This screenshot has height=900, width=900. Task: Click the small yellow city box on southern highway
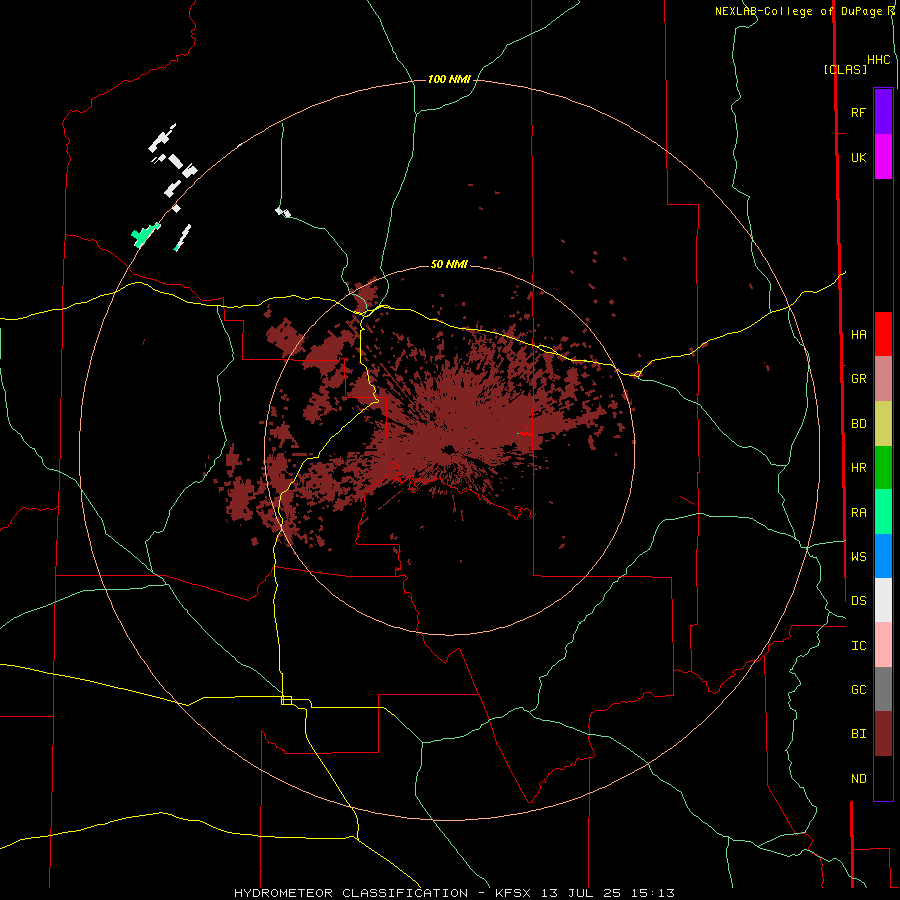click(x=286, y=700)
